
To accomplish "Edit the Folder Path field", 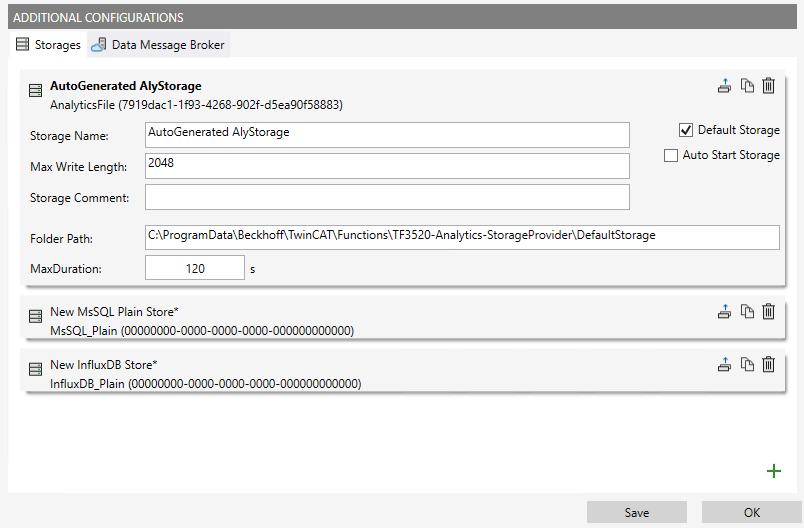I will click(462, 237).
